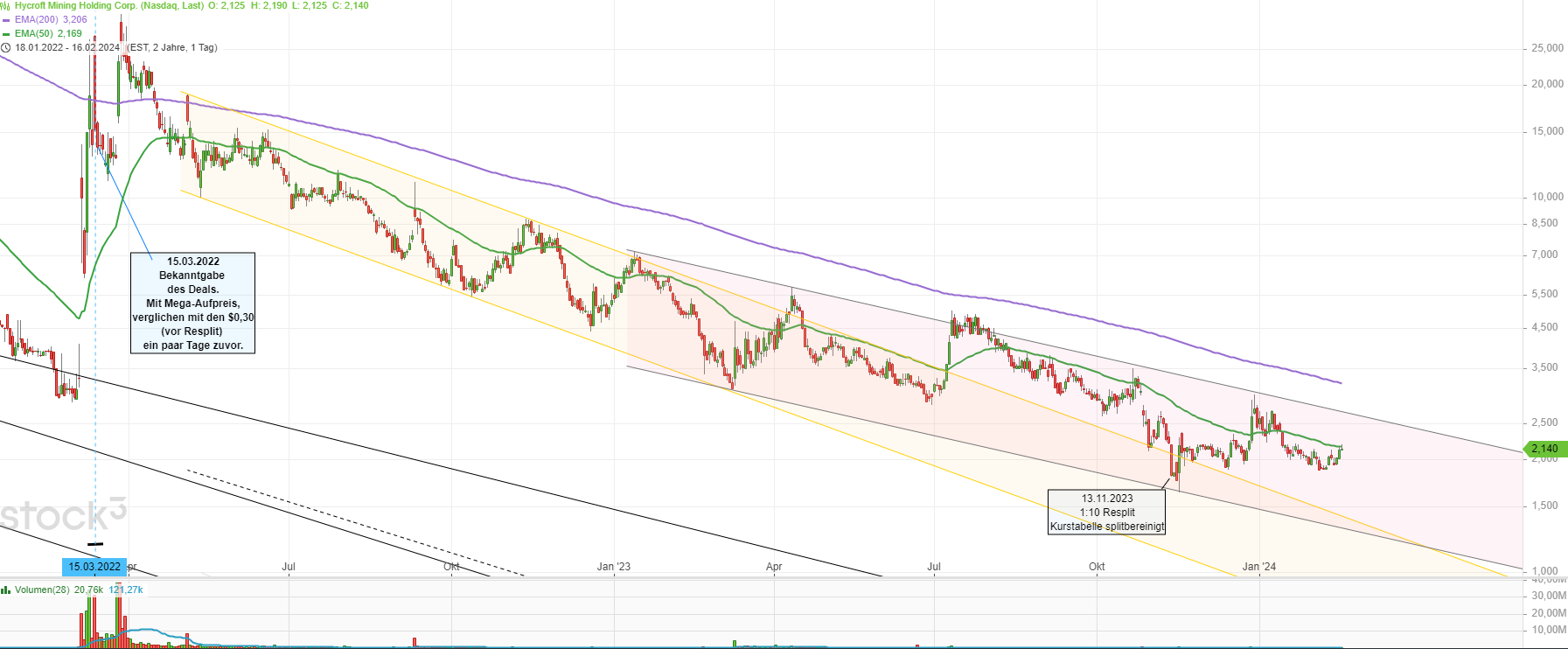Open the Volumen(28) indicator label
The image size is (1568, 649).
pos(42,590)
